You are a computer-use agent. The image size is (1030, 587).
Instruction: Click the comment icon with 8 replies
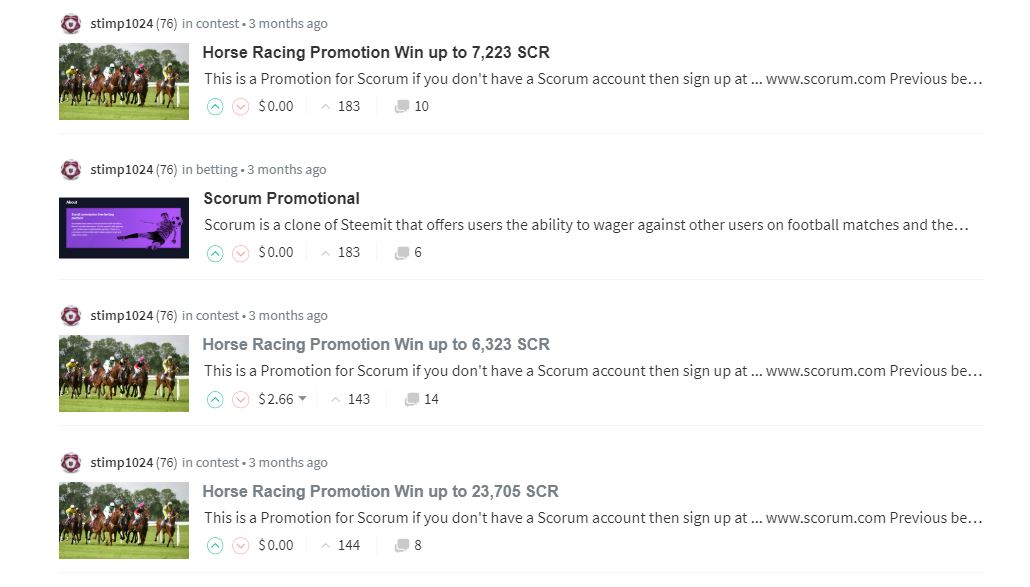pos(402,546)
